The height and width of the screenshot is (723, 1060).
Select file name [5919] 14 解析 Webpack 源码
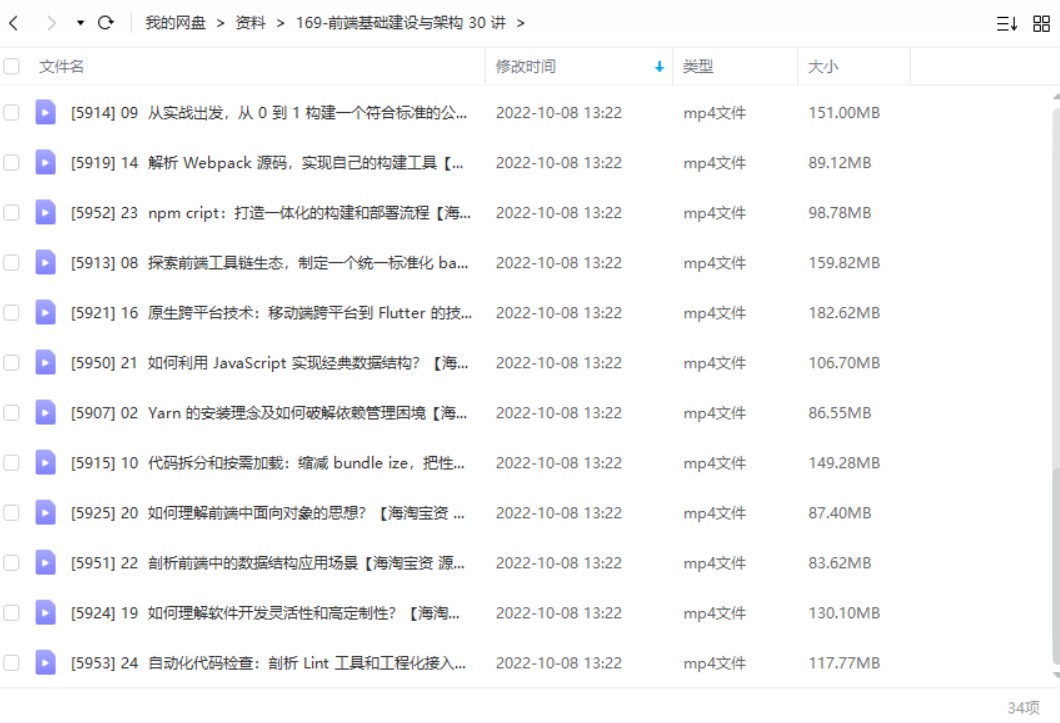pyautogui.click(x=267, y=162)
